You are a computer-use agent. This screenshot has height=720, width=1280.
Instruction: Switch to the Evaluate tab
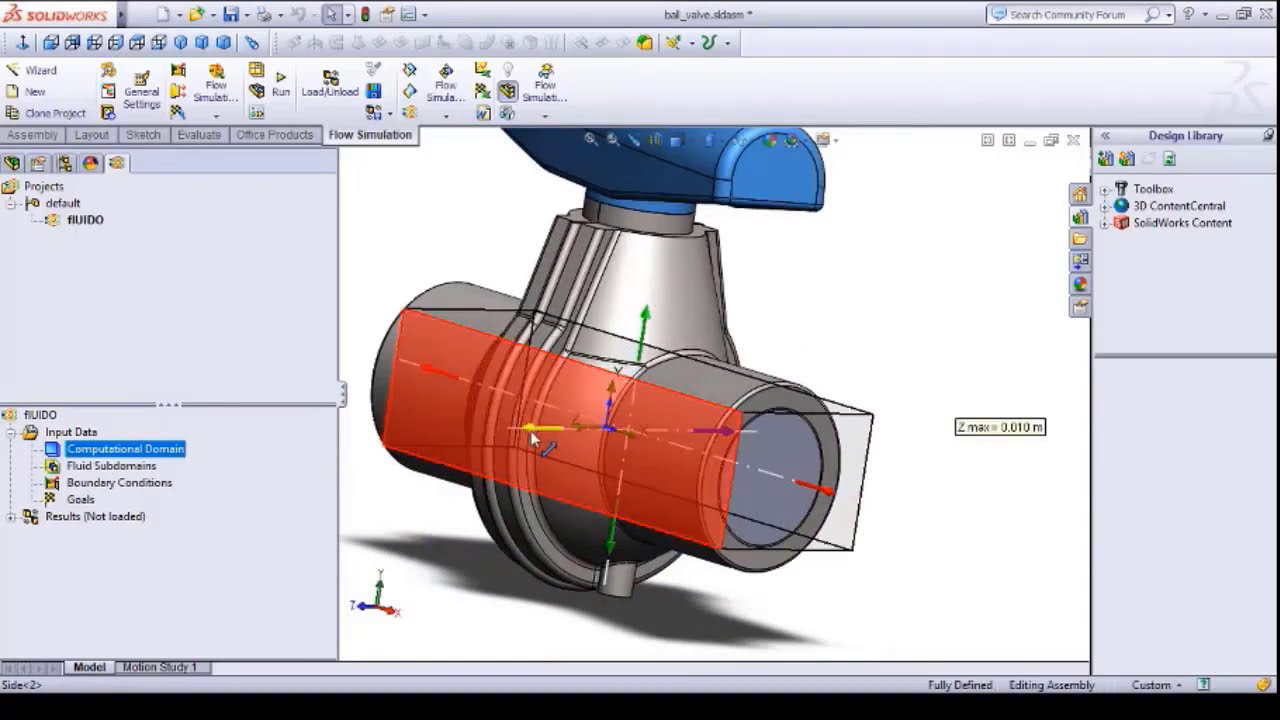pos(199,135)
